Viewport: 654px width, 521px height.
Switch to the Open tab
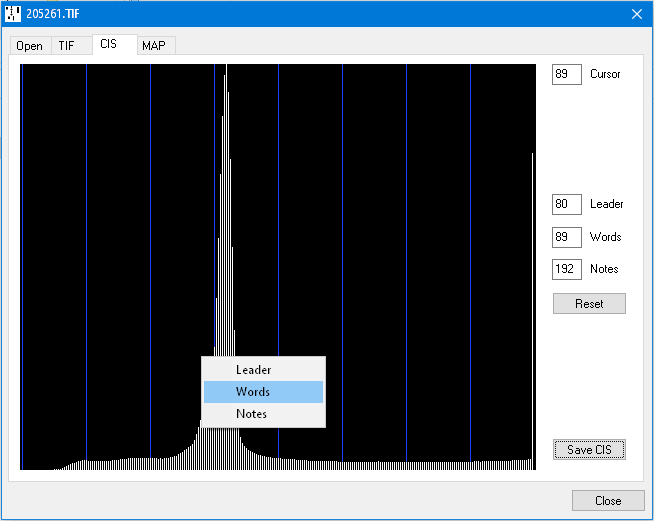tap(29, 46)
